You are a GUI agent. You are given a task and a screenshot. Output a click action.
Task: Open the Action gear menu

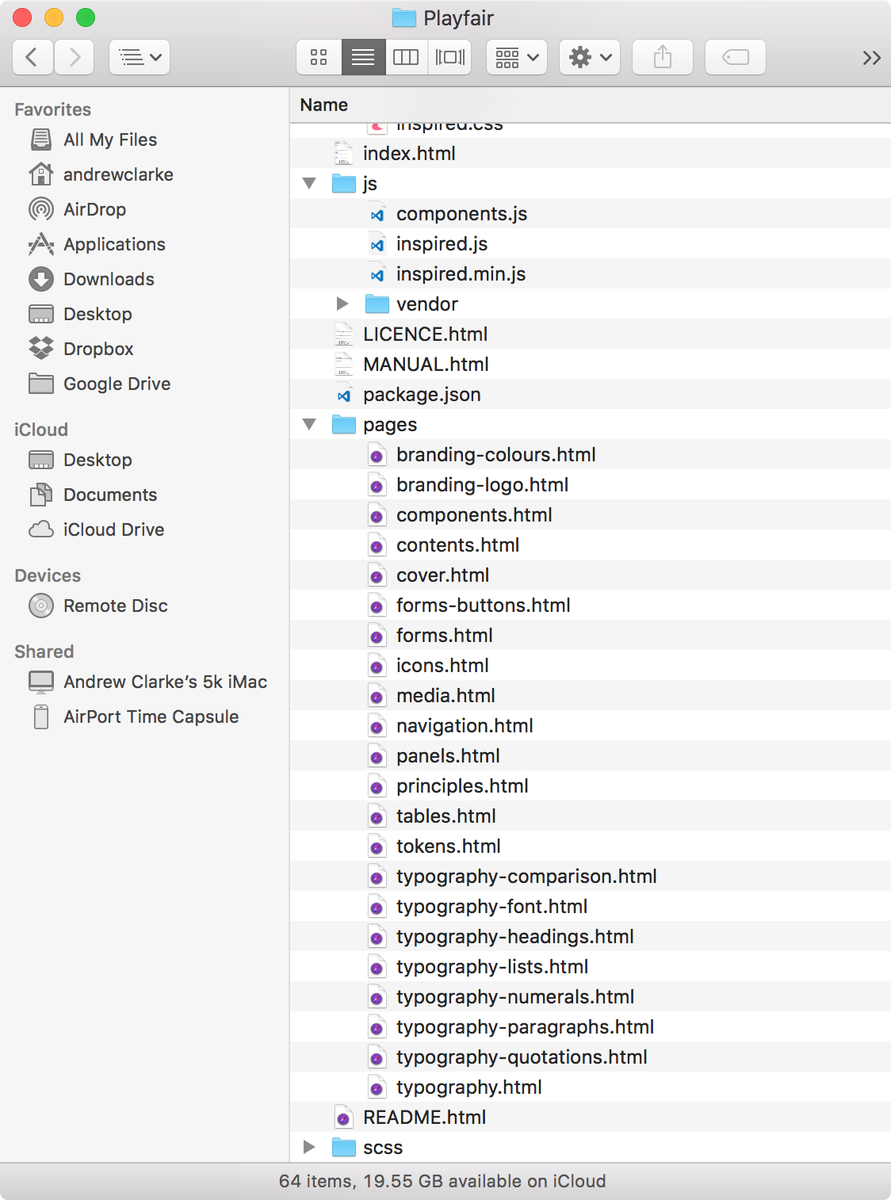(x=590, y=58)
